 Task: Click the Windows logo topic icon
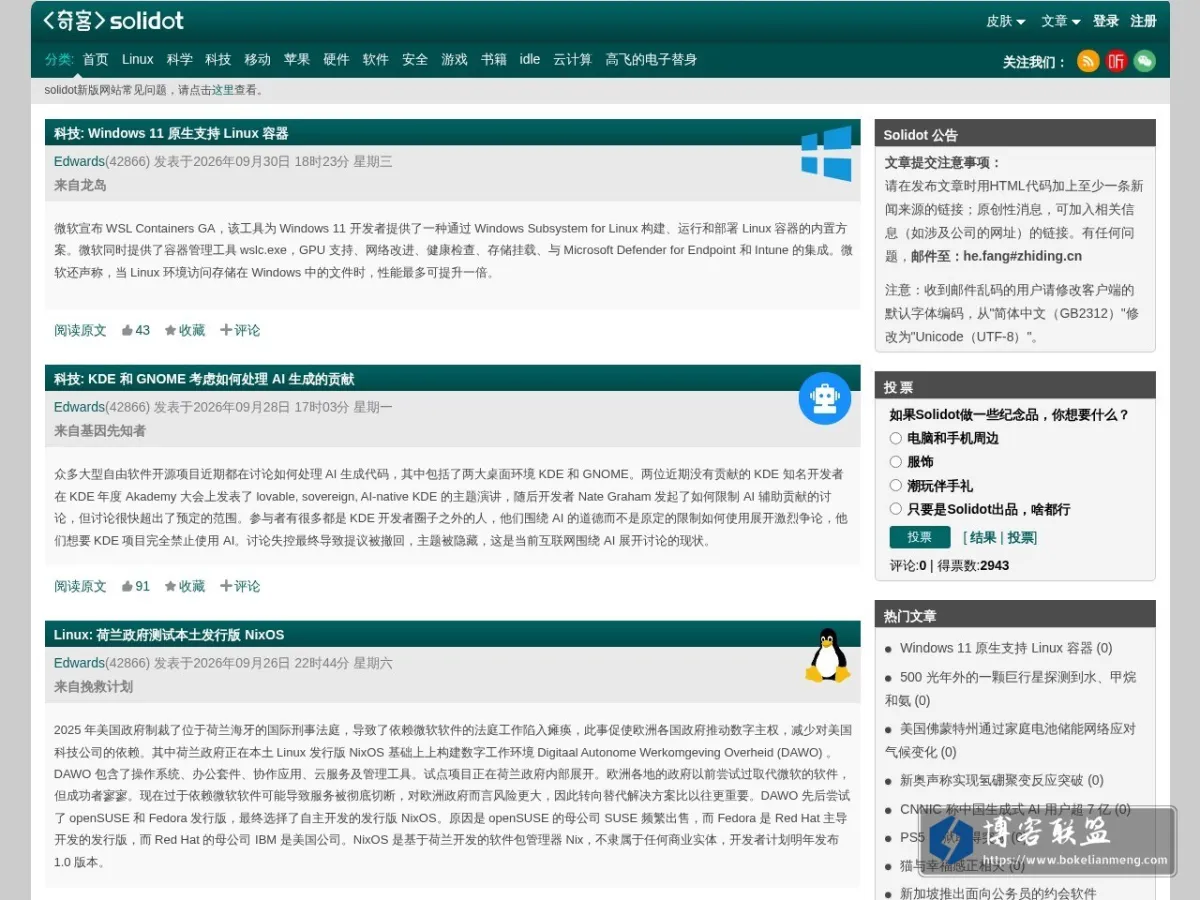pos(826,153)
